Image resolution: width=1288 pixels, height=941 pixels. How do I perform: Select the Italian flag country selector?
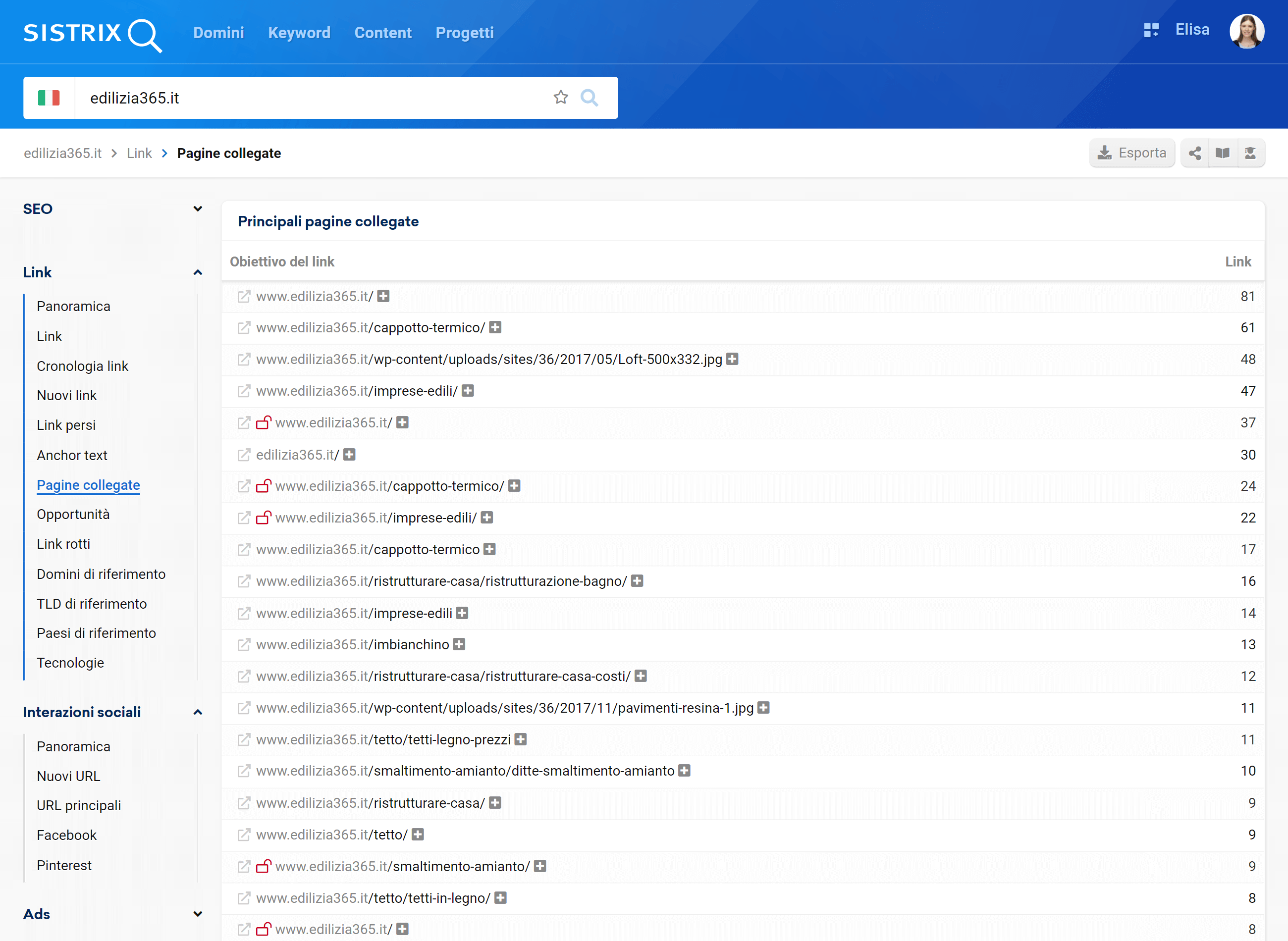click(x=49, y=98)
